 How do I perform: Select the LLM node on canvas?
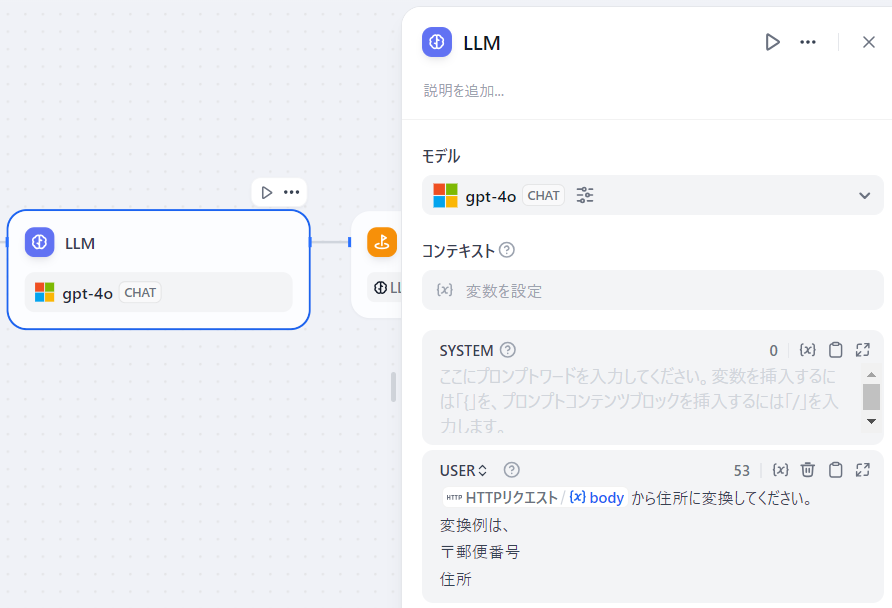coord(158,270)
